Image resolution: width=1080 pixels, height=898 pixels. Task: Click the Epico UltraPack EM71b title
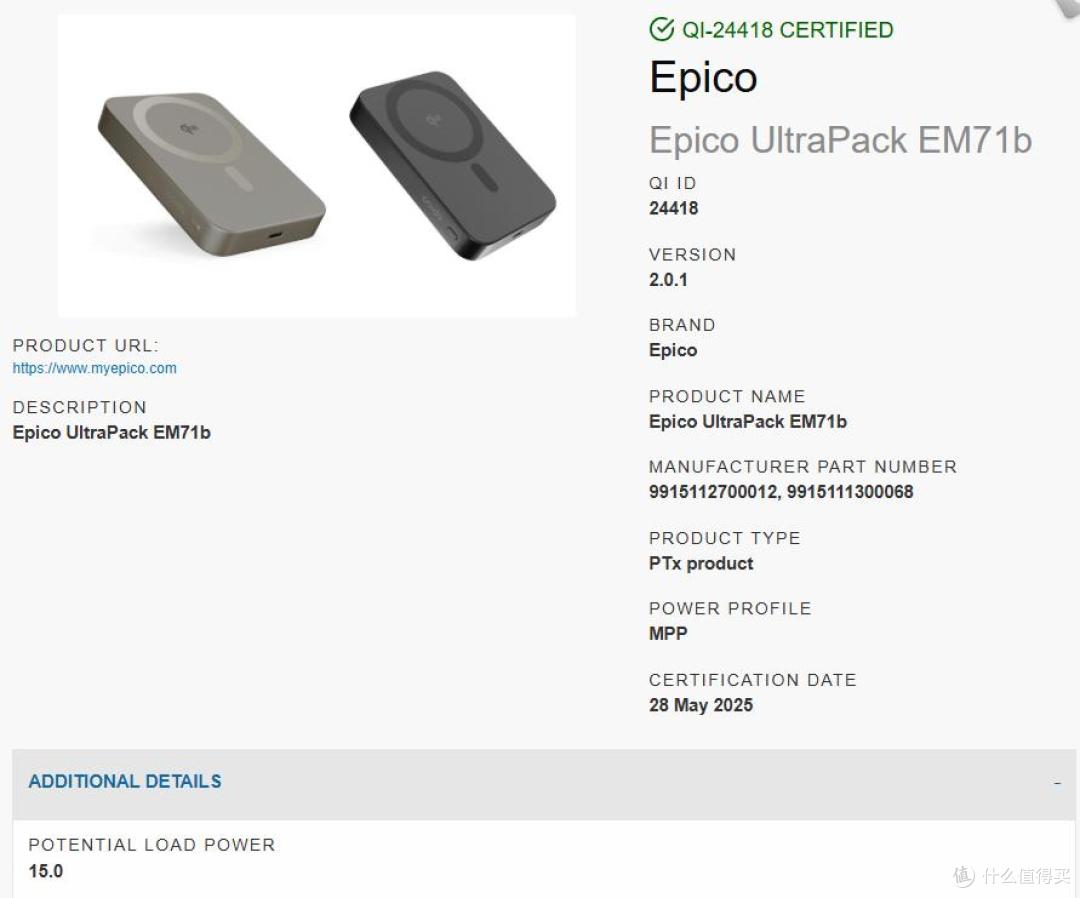pyautogui.click(x=840, y=140)
